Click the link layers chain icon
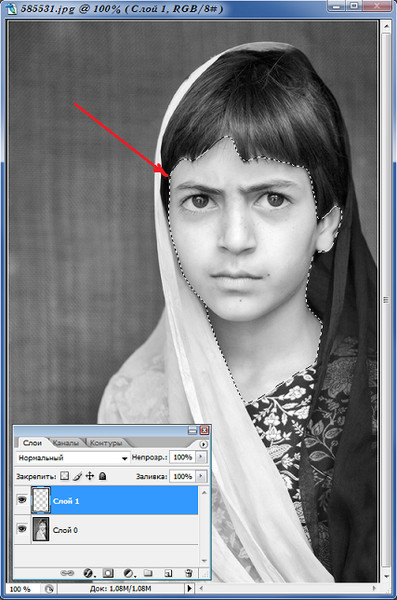This screenshot has height=600, width=397. point(67,573)
